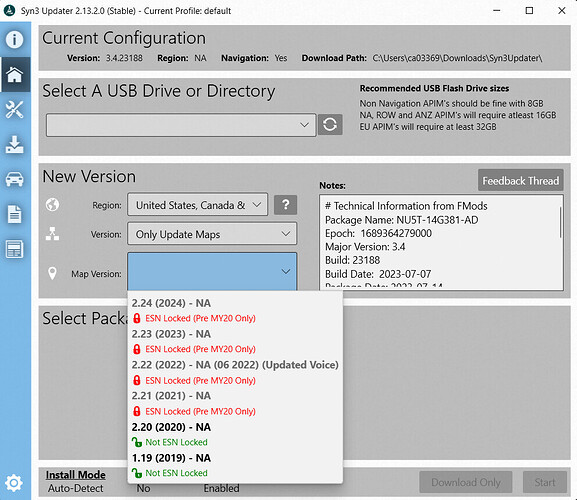Open the Version dropdown showing Only Update Maps
The image size is (577, 500).
click(x=212, y=234)
